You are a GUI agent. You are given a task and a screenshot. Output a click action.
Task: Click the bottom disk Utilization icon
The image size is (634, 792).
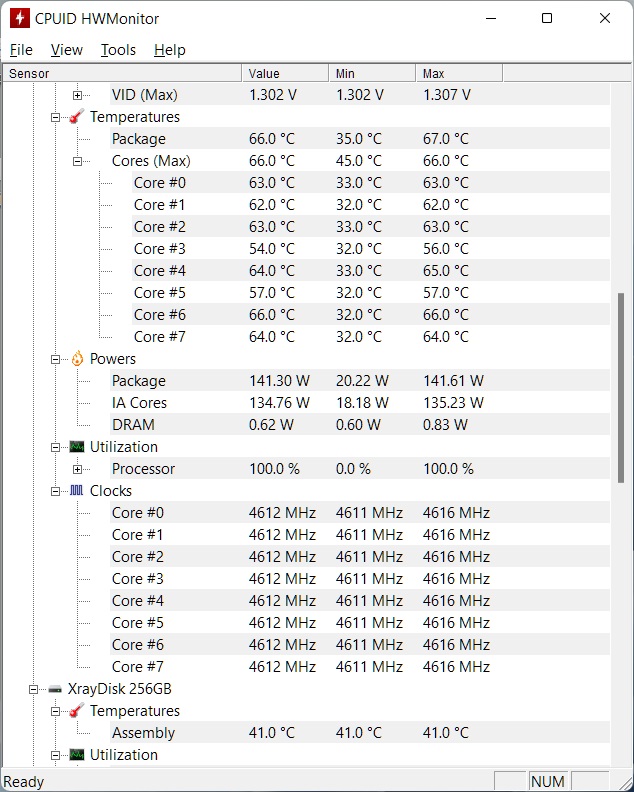(x=77, y=755)
